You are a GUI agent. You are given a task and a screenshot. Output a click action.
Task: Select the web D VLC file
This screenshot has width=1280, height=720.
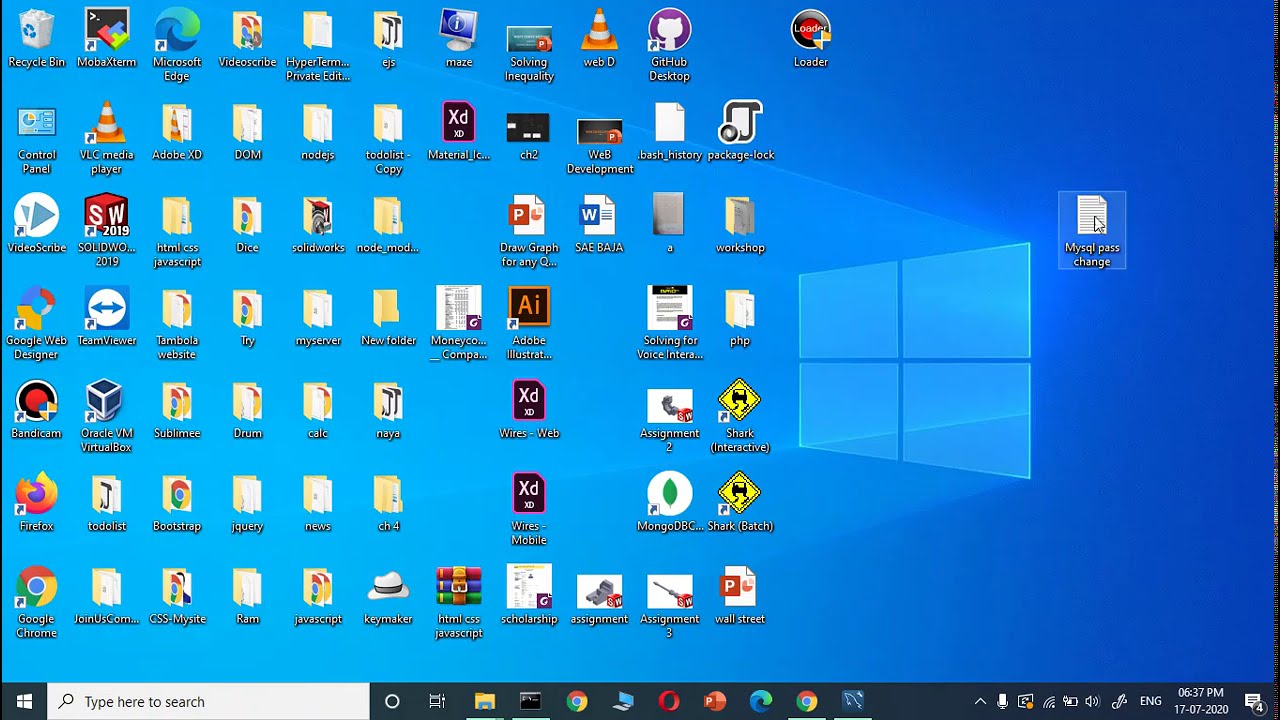pyautogui.click(x=599, y=40)
